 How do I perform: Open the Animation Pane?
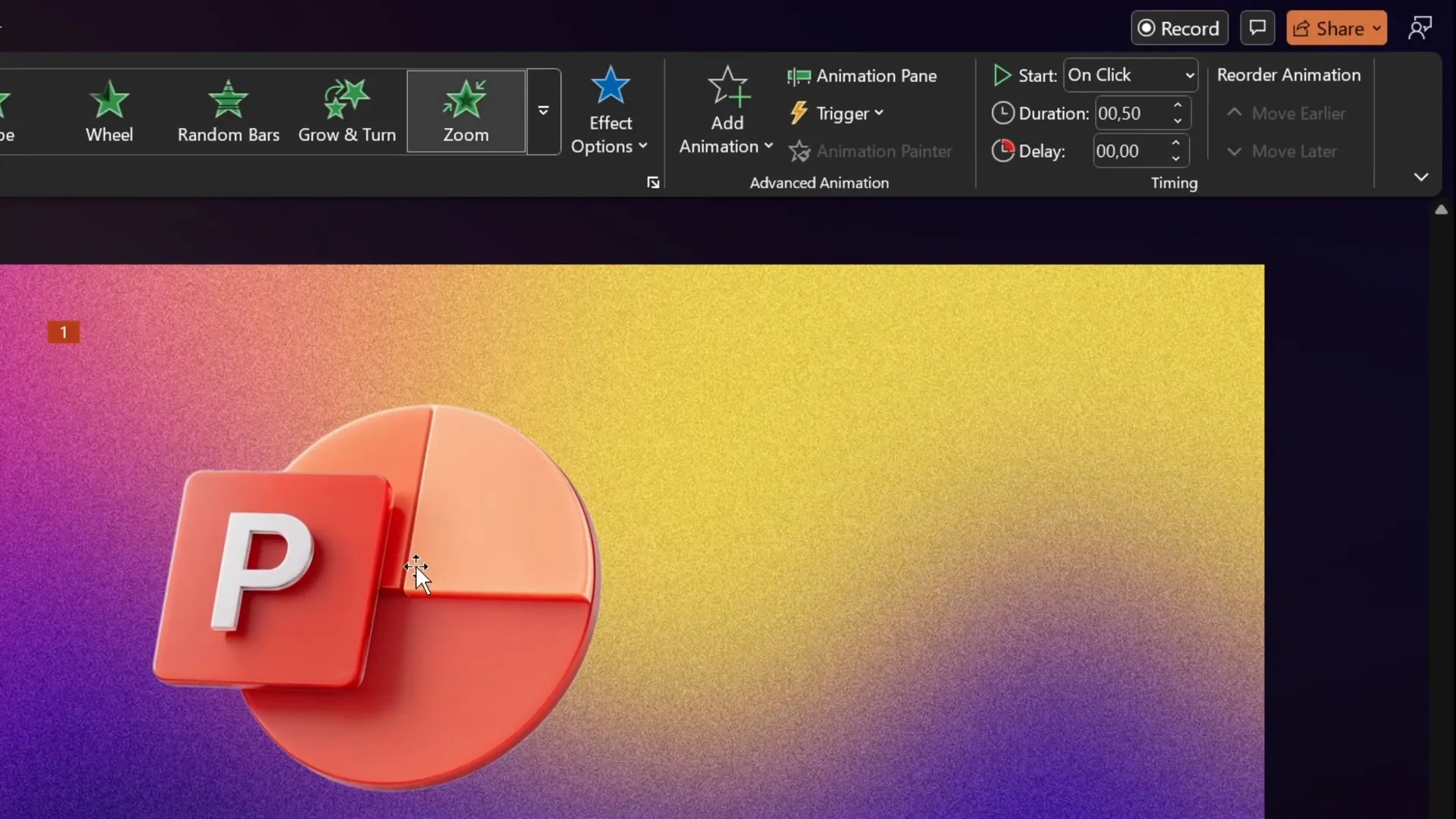[862, 76]
